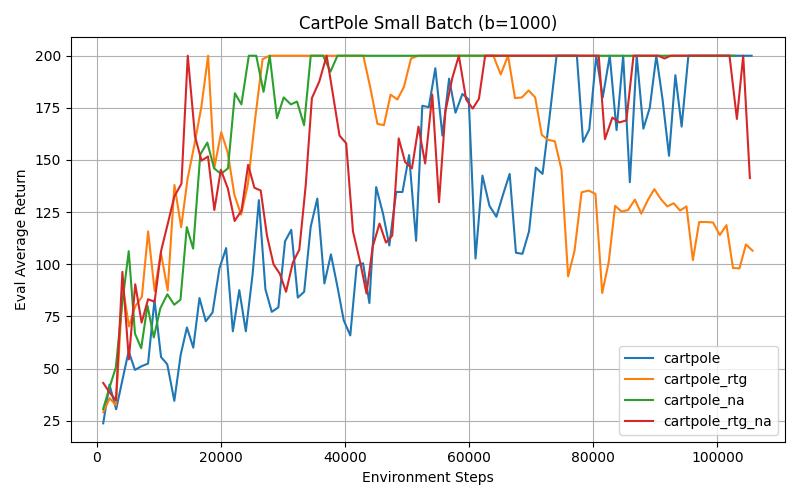Click the x-axis tick label '0'
This screenshot has width=800, height=500.
(97, 457)
